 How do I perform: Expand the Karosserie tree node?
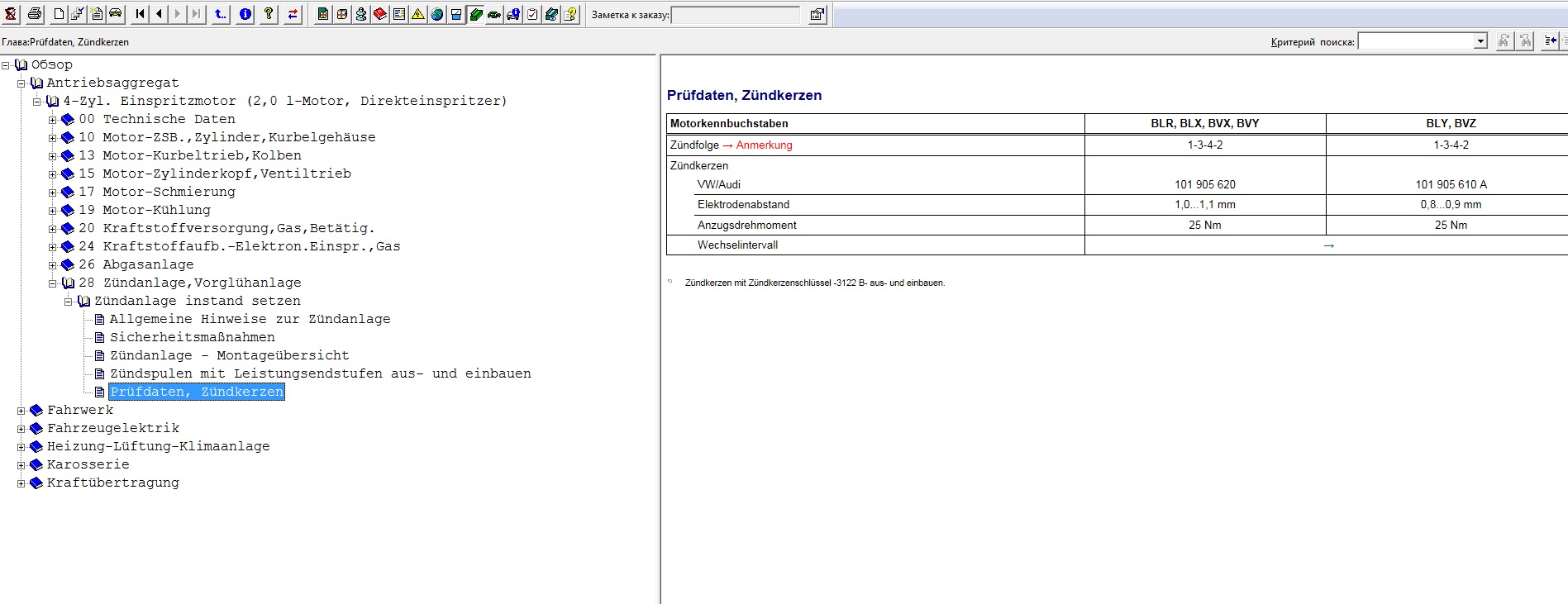pyautogui.click(x=21, y=465)
